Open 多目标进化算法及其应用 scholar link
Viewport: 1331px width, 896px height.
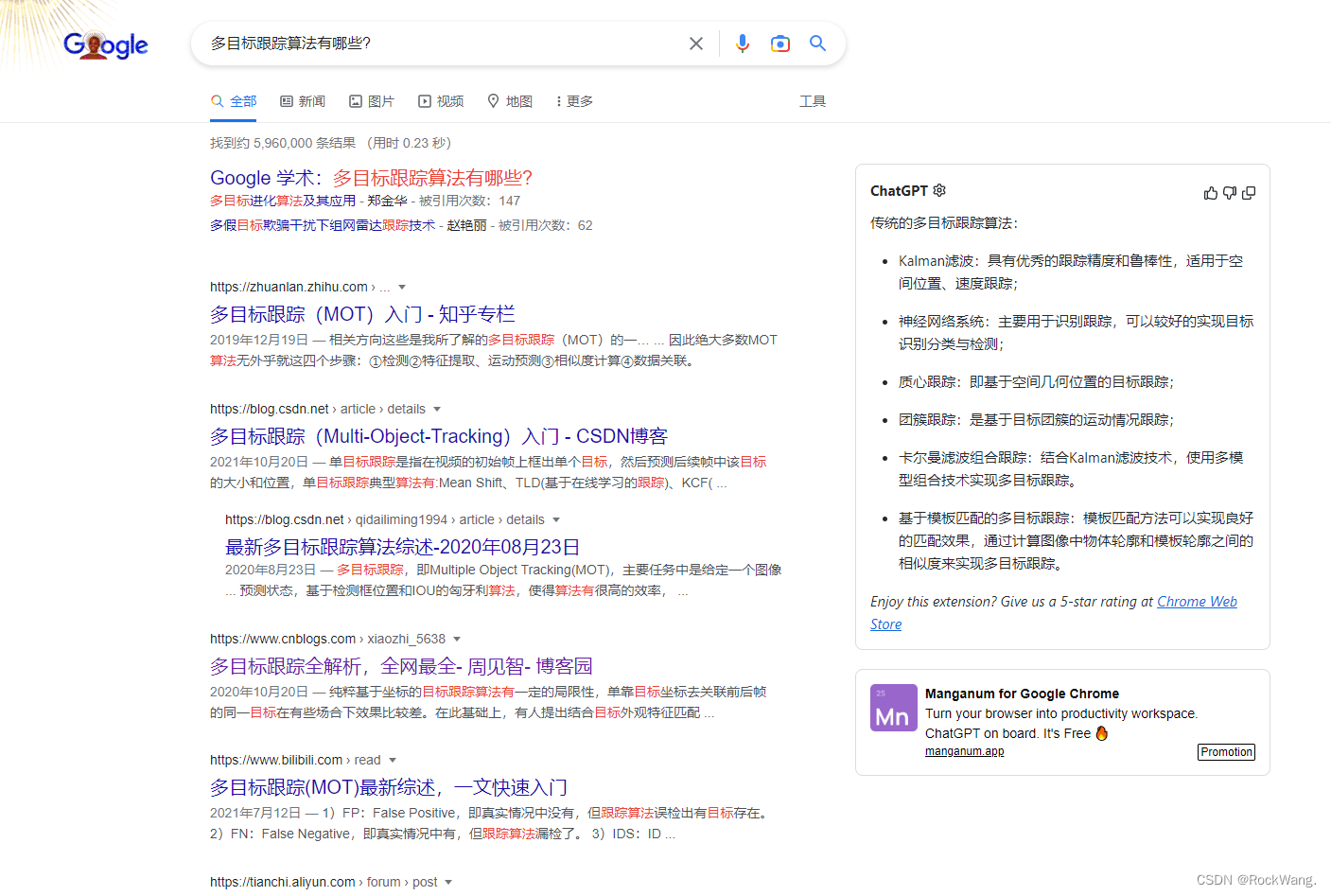pos(283,201)
